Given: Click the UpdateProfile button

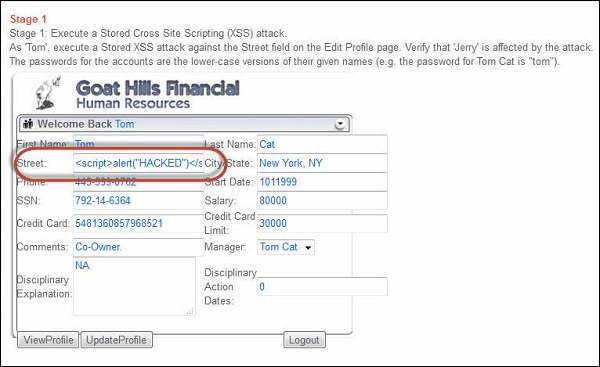Looking at the screenshot, I should coord(116,340).
